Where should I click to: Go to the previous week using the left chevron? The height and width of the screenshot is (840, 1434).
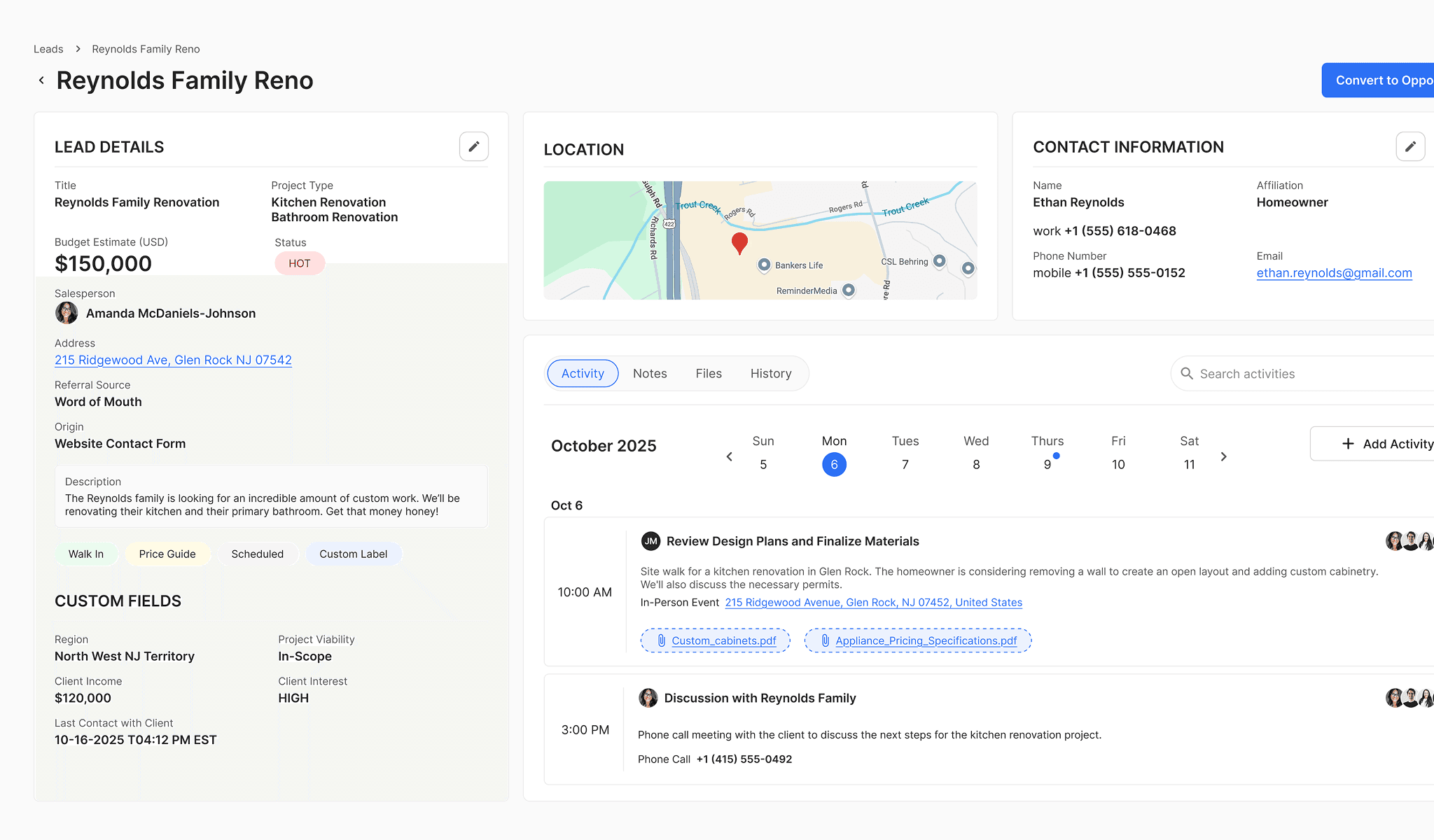coord(729,456)
